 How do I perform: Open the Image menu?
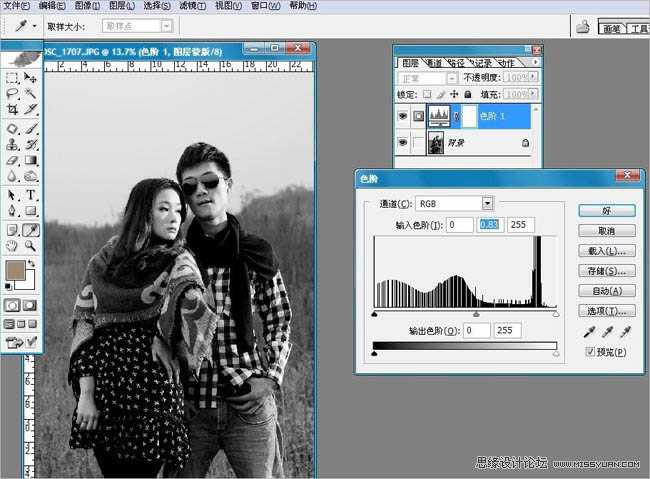[x=87, y=5]
